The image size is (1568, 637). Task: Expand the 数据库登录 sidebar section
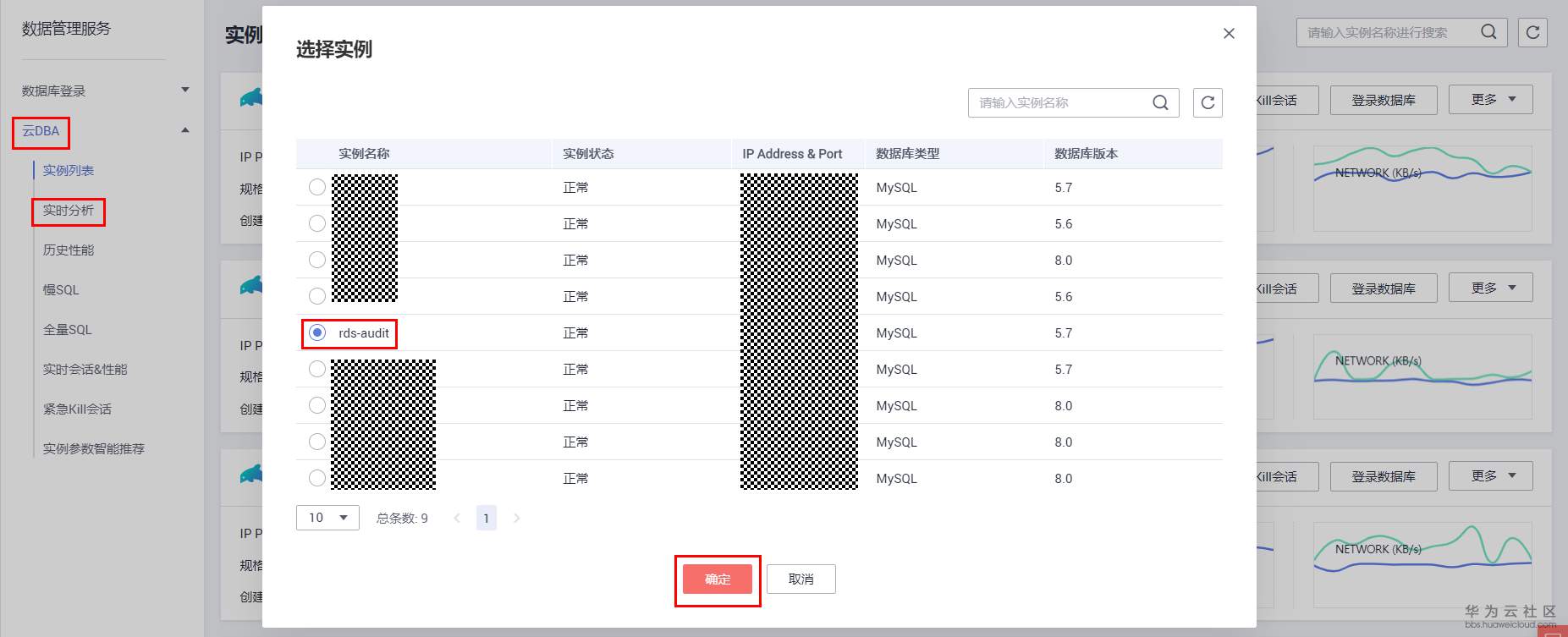(x=185, y=90)
